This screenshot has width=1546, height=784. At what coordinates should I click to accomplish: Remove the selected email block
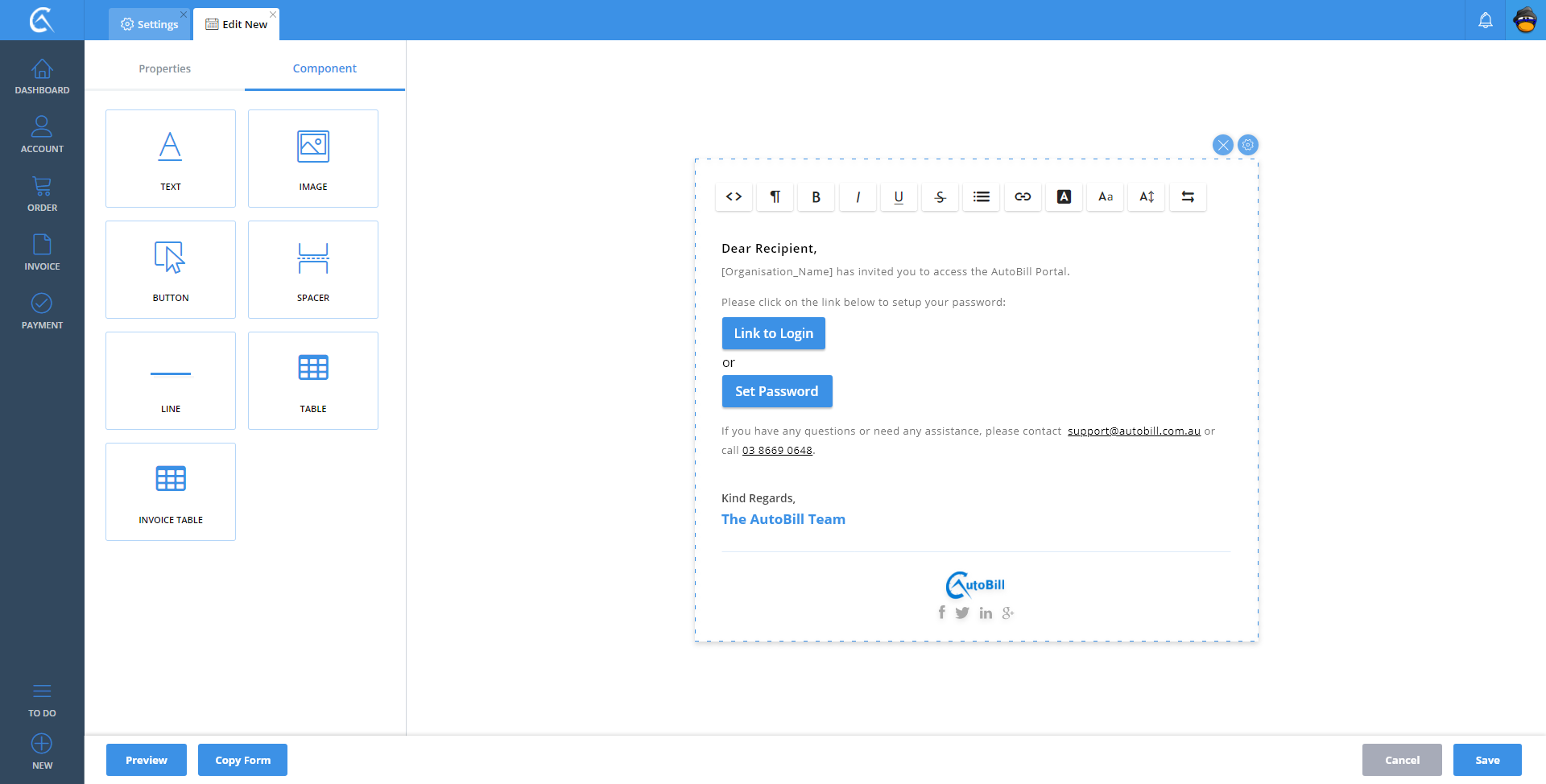1222,145
